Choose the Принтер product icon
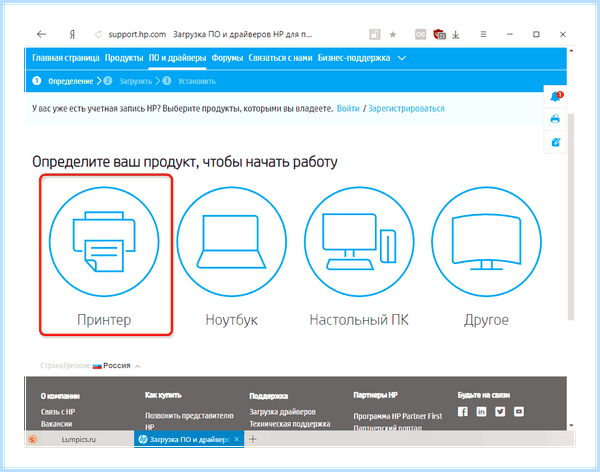The width and height of the screenshot is (600, 472). [x=104, y=242]
